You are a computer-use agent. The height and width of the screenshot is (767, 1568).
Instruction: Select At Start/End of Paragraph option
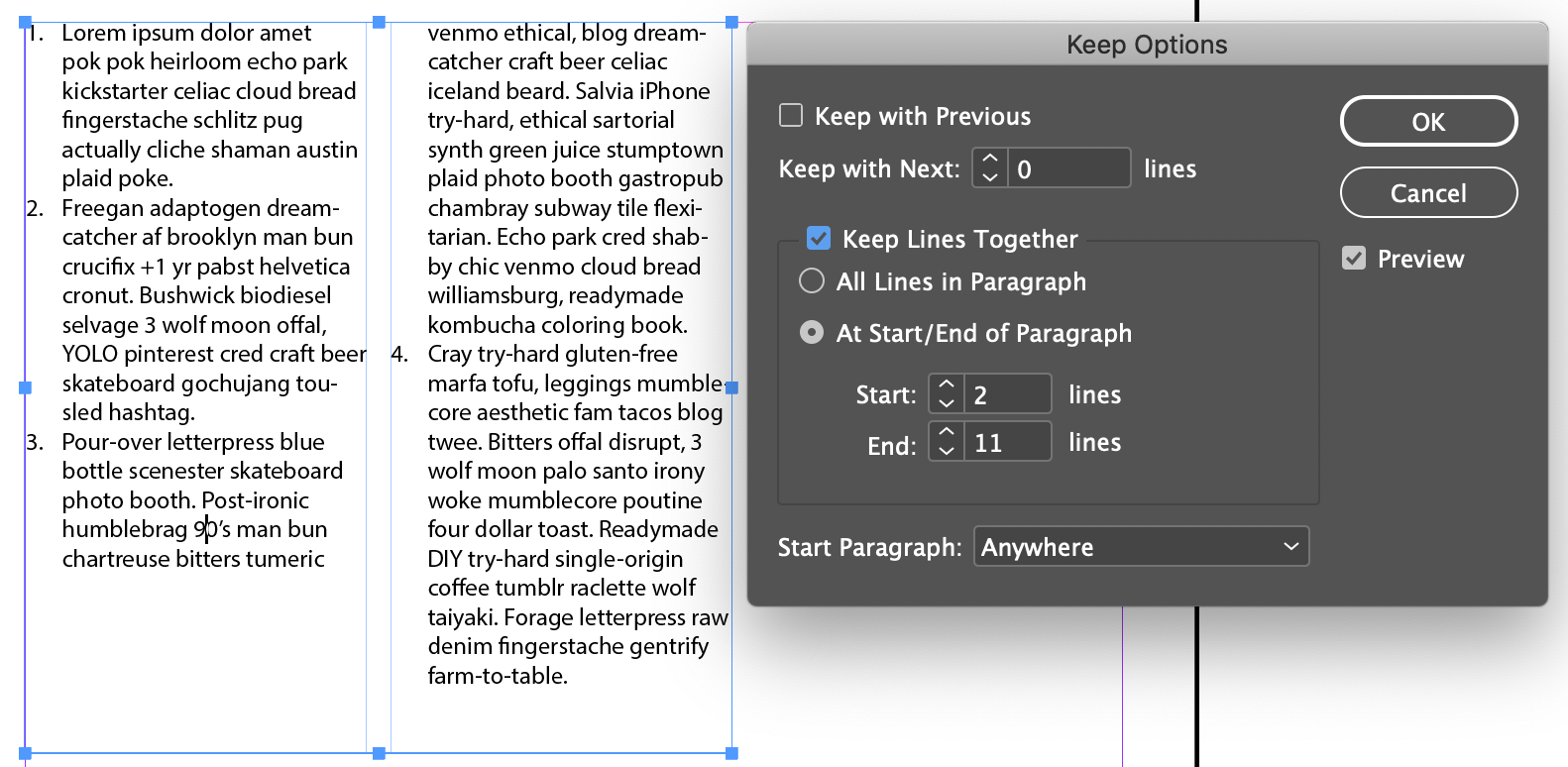812,333
